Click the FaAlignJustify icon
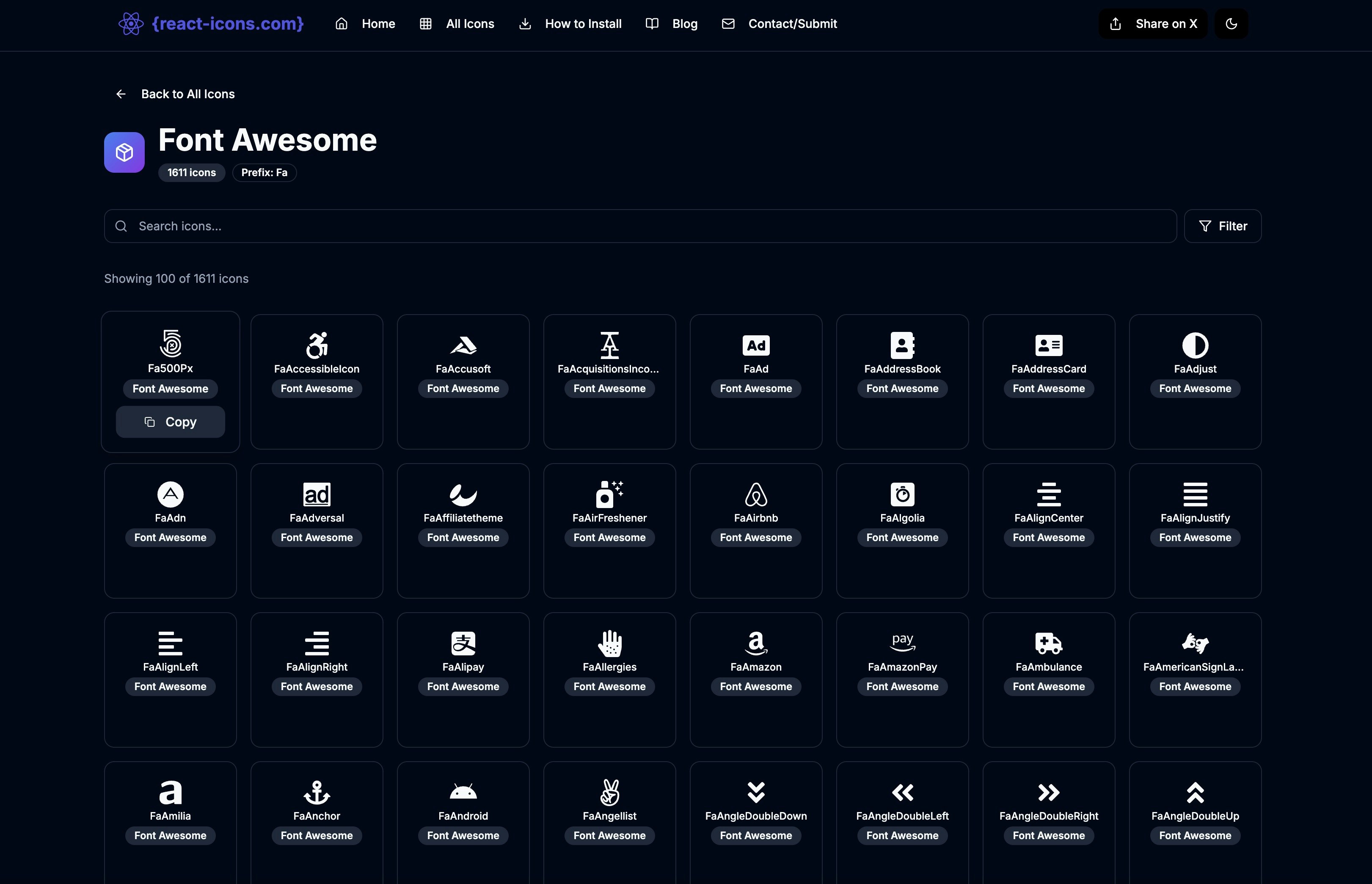Screen dimensions: 1372x884 [1195, 494]
